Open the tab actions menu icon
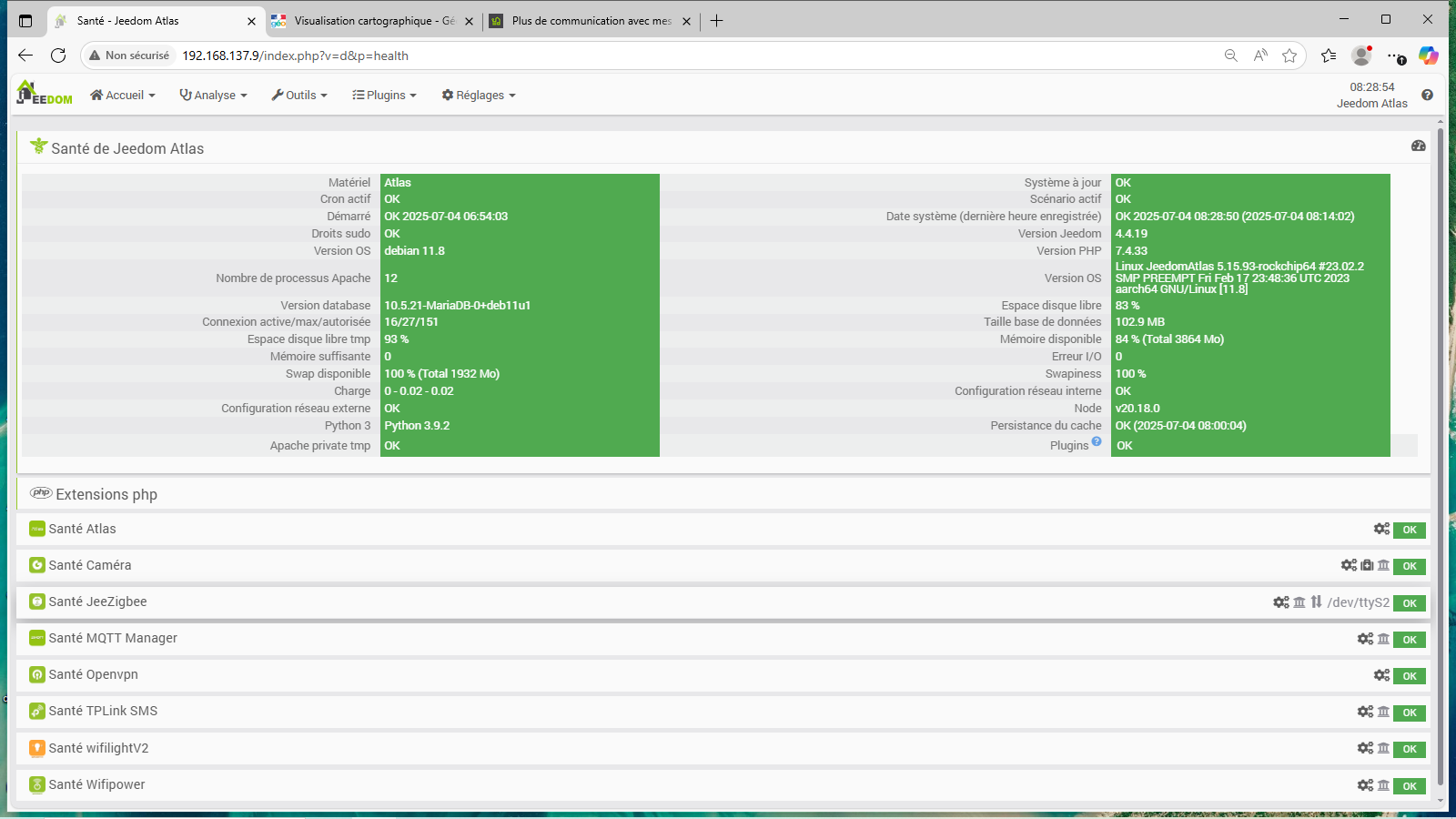This screenshot has width=1456, height=819. [25, 21]
